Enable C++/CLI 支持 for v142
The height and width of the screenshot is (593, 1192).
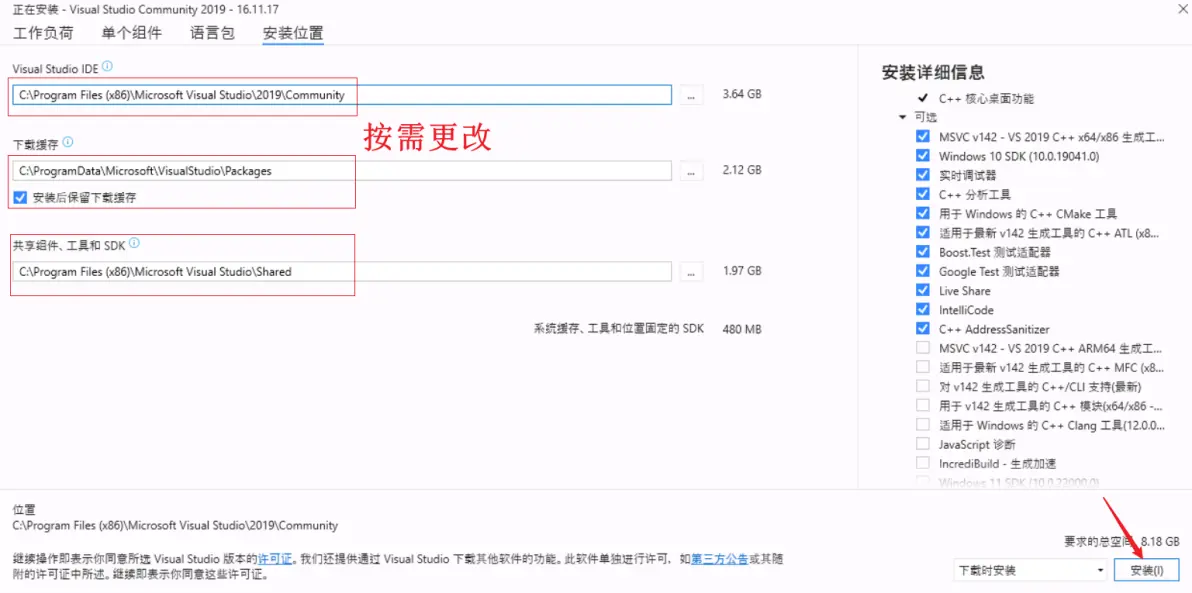click(x=923, y=386)
